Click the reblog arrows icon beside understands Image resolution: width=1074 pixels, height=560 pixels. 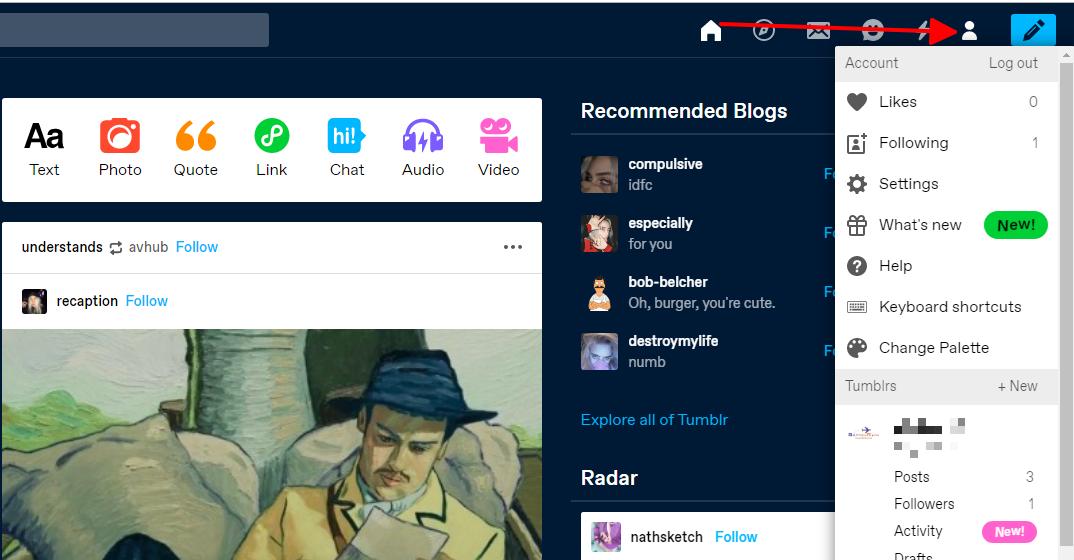(116, 248)
